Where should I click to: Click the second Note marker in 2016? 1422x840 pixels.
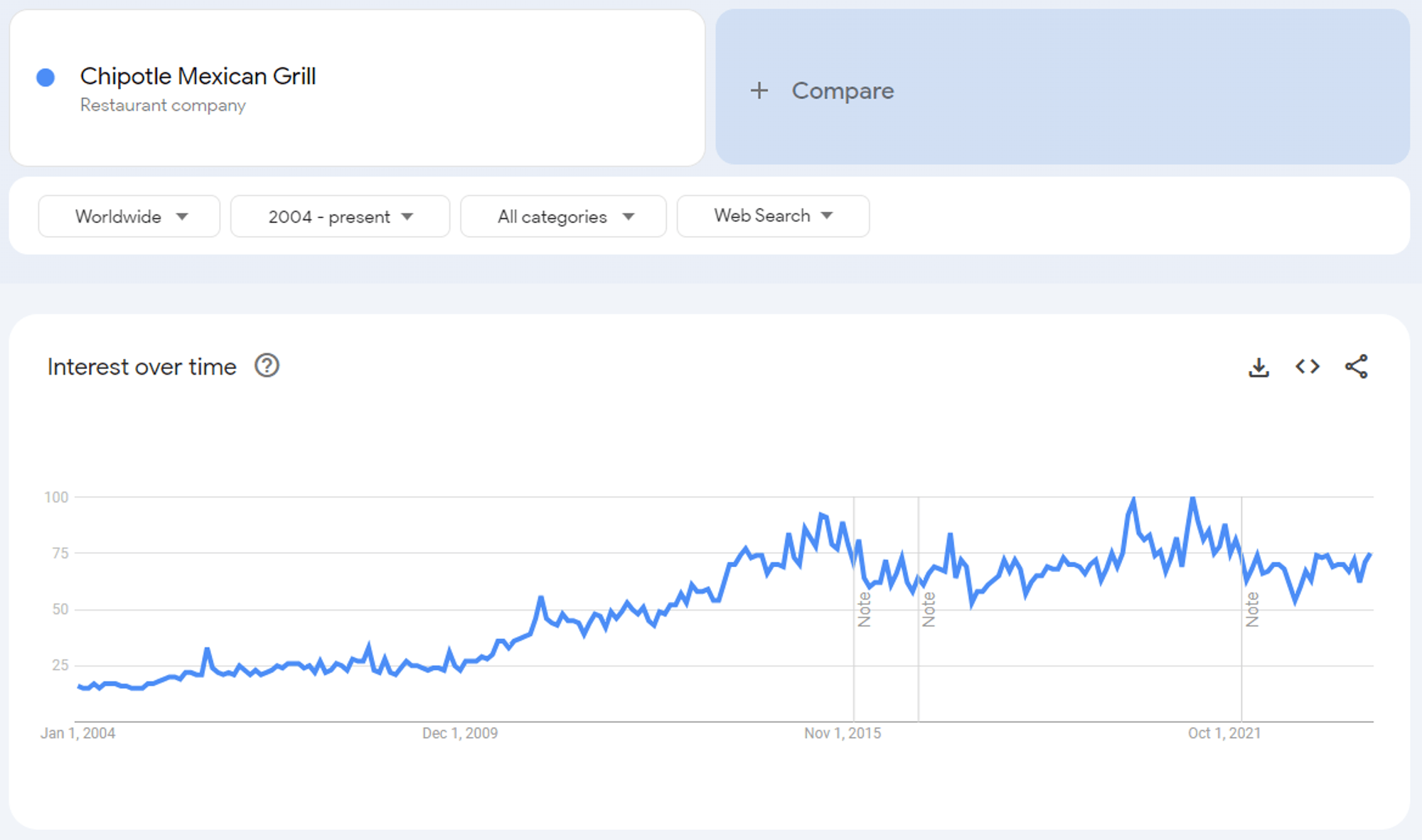[929, 609]
